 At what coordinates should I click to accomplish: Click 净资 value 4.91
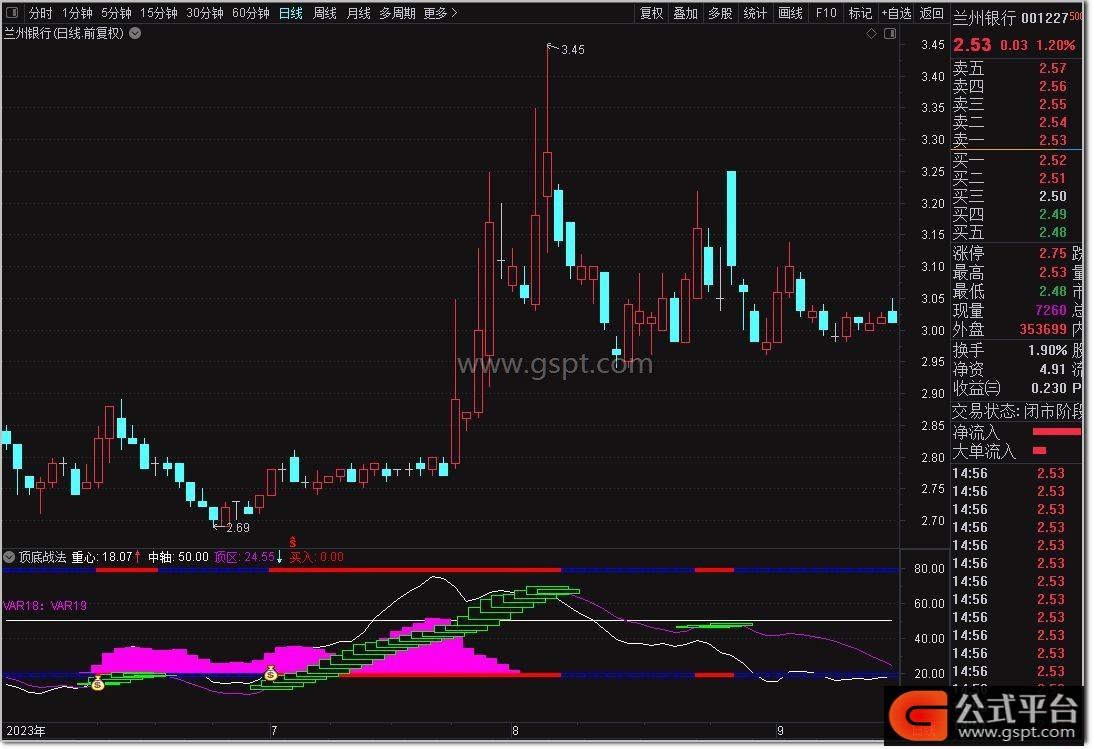coord(1053,369)
